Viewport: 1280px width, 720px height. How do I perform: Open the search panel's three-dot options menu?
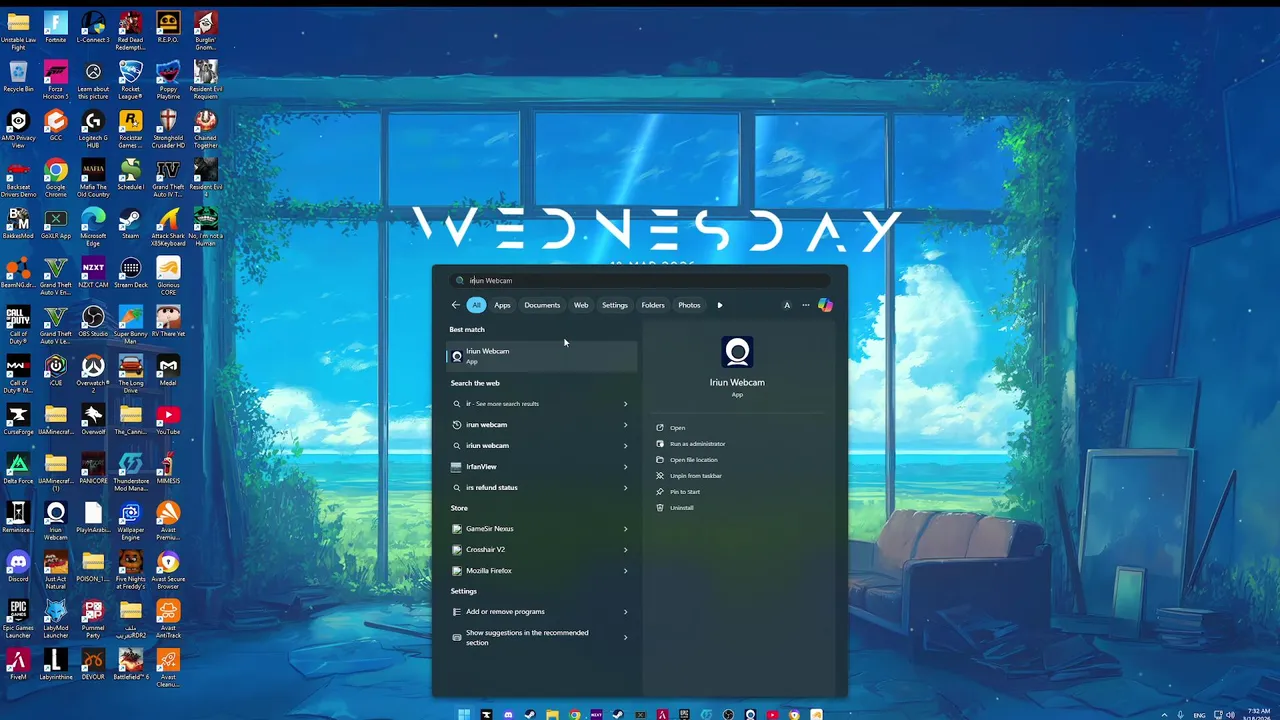pyautogui.click(x=805, y=305)
